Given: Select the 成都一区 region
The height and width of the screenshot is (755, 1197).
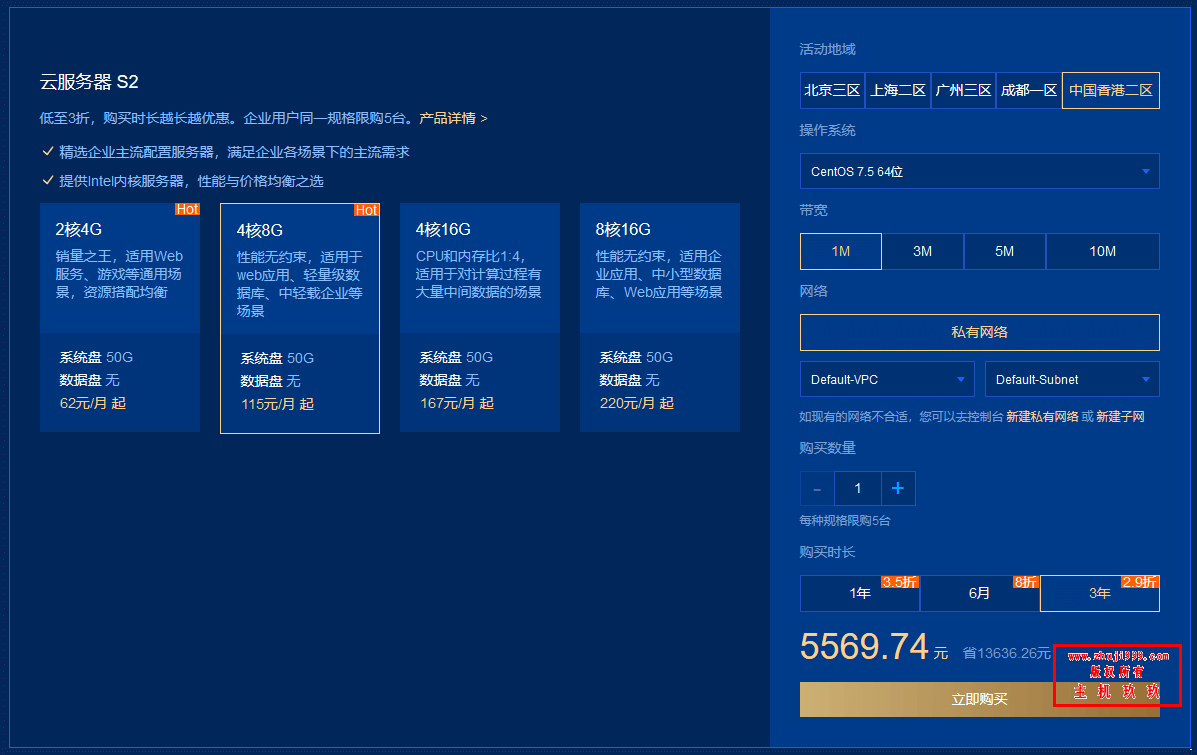Looking at the screenshot, I should (1029, 91).
